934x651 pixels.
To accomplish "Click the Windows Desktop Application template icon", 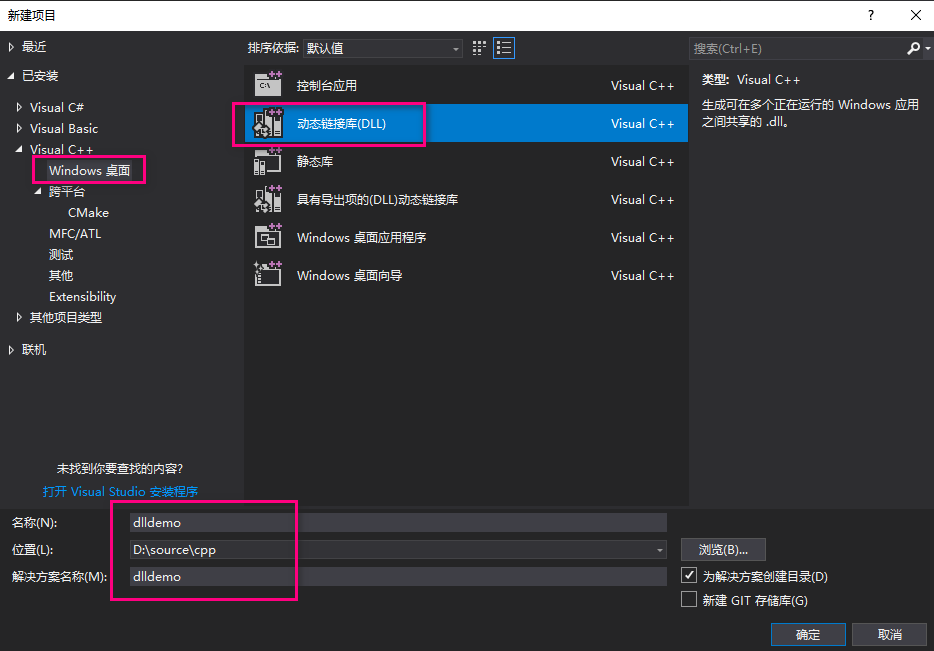I will coord(268,237).
